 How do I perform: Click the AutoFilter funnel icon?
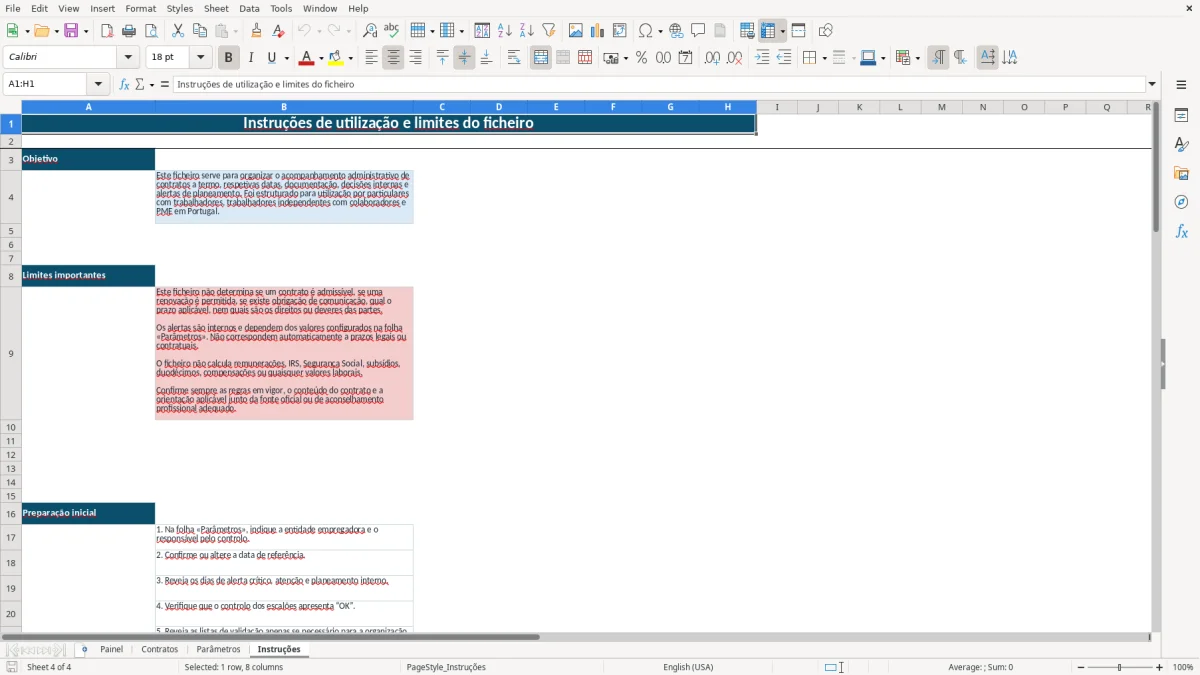pyautogui.click(x=549, y=31)
